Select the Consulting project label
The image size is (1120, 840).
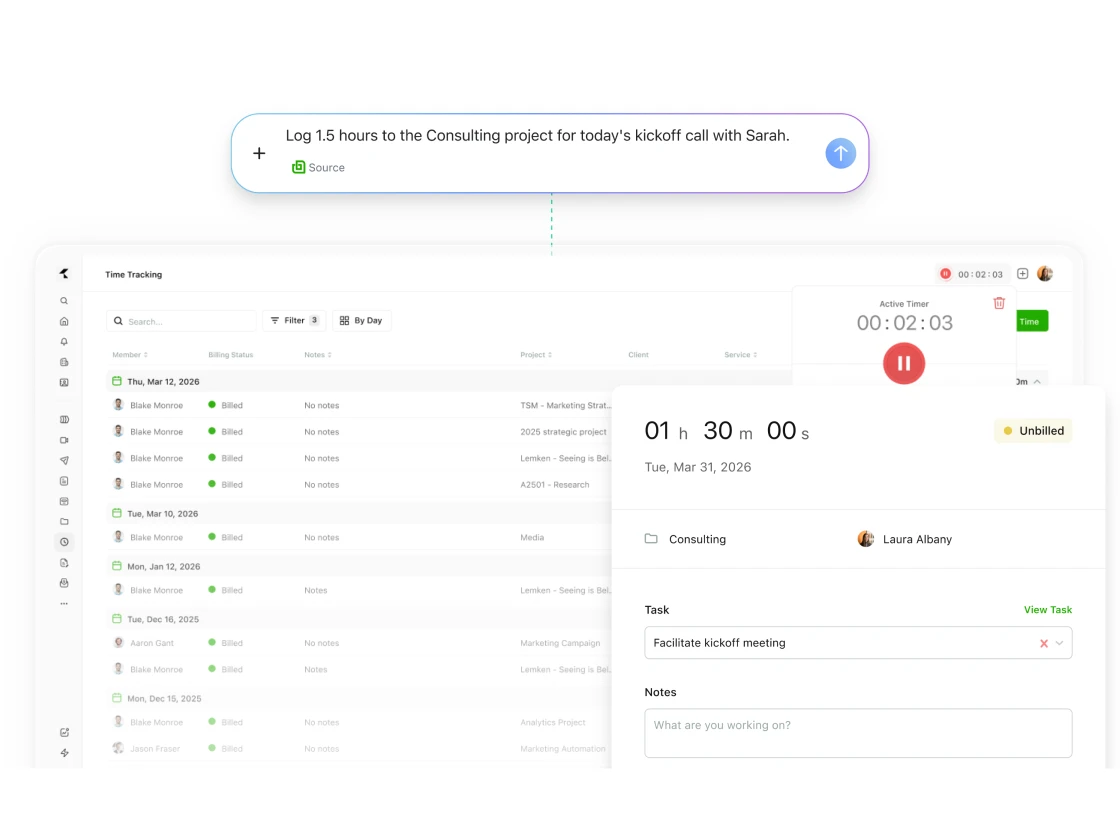[x=697, y=539]
